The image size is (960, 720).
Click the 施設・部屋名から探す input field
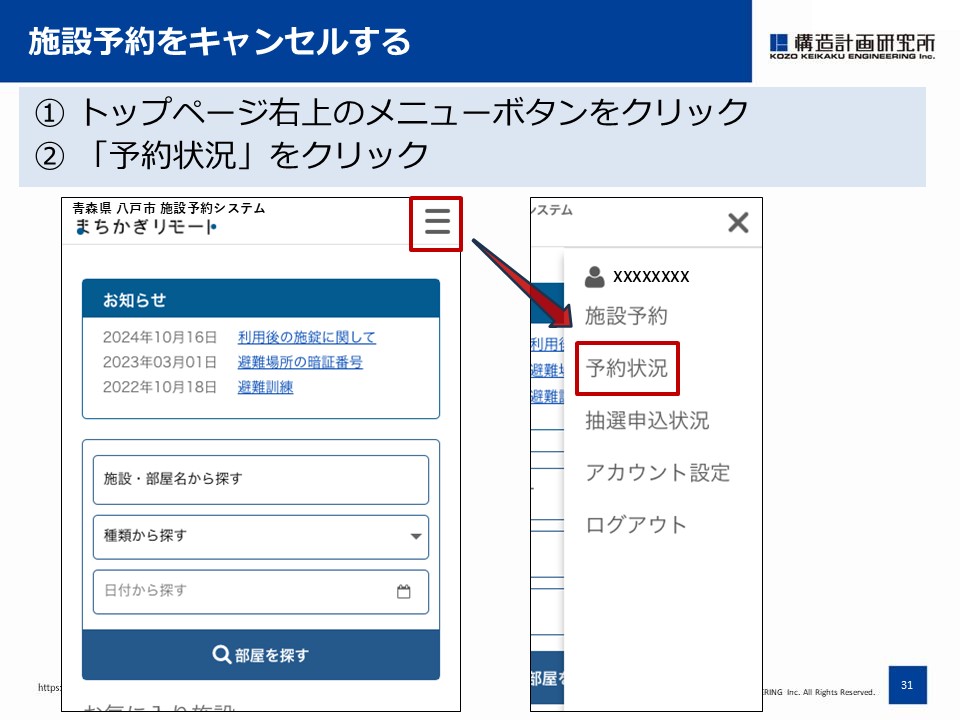click(x=260, y=480)
